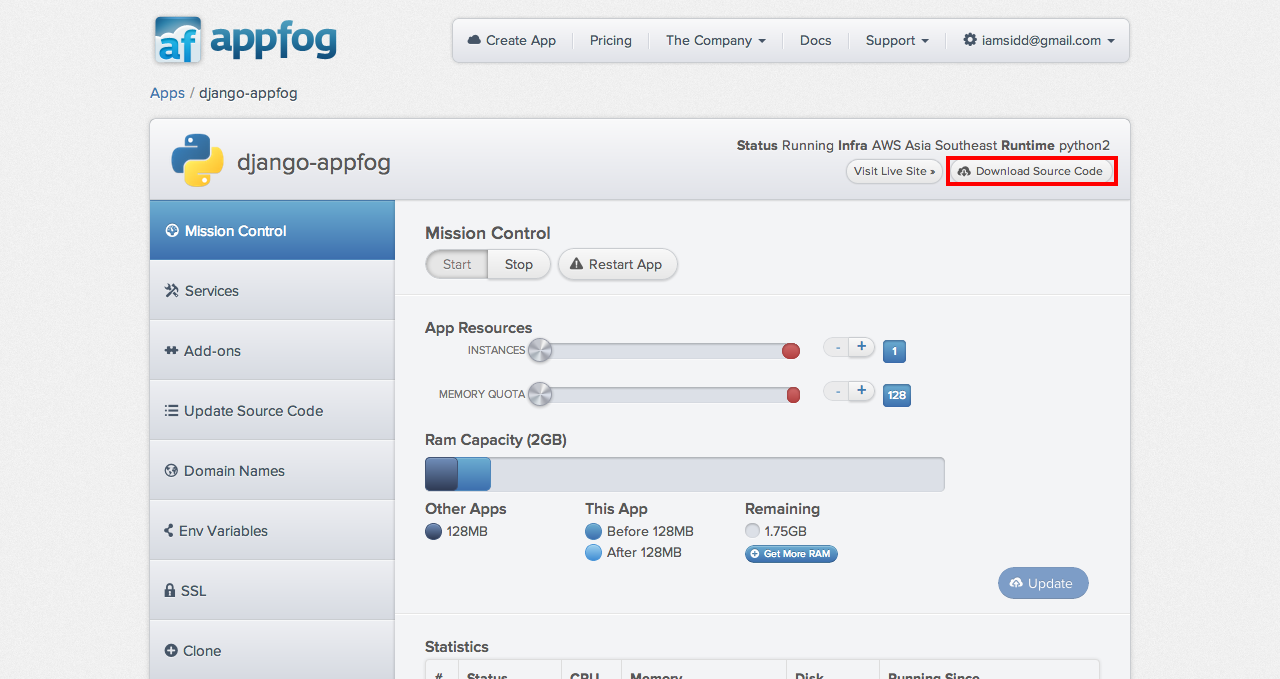Click the App Resources heading
The image size is (1280, 679).
point(479,328)
